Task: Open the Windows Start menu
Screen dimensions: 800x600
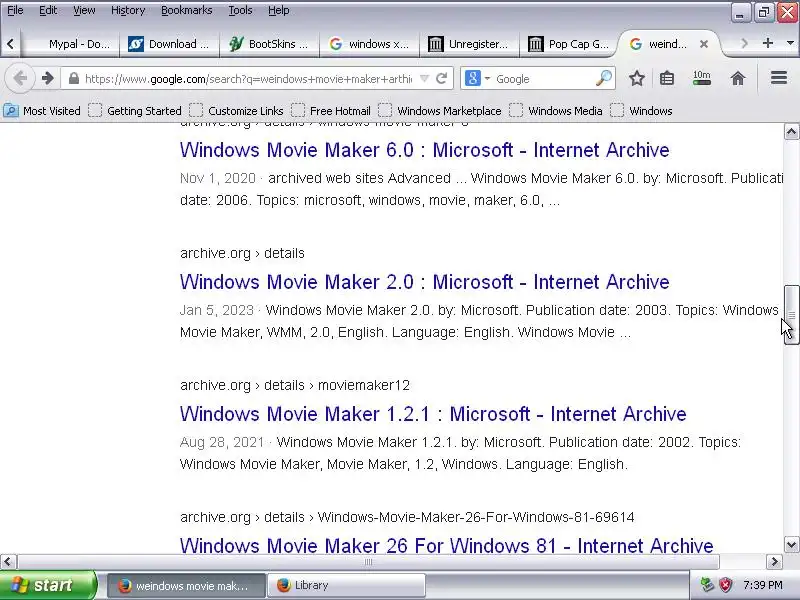Action: click(48, 585)
